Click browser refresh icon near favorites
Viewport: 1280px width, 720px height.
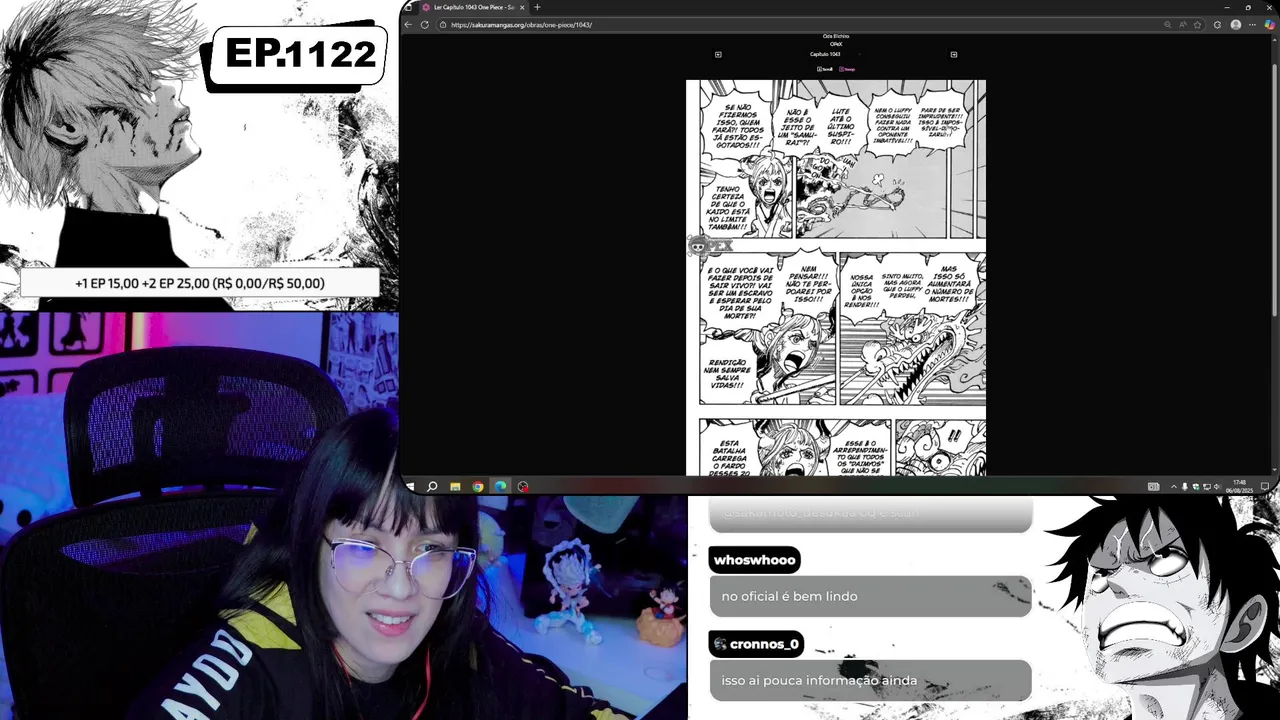pos(1217,24)
